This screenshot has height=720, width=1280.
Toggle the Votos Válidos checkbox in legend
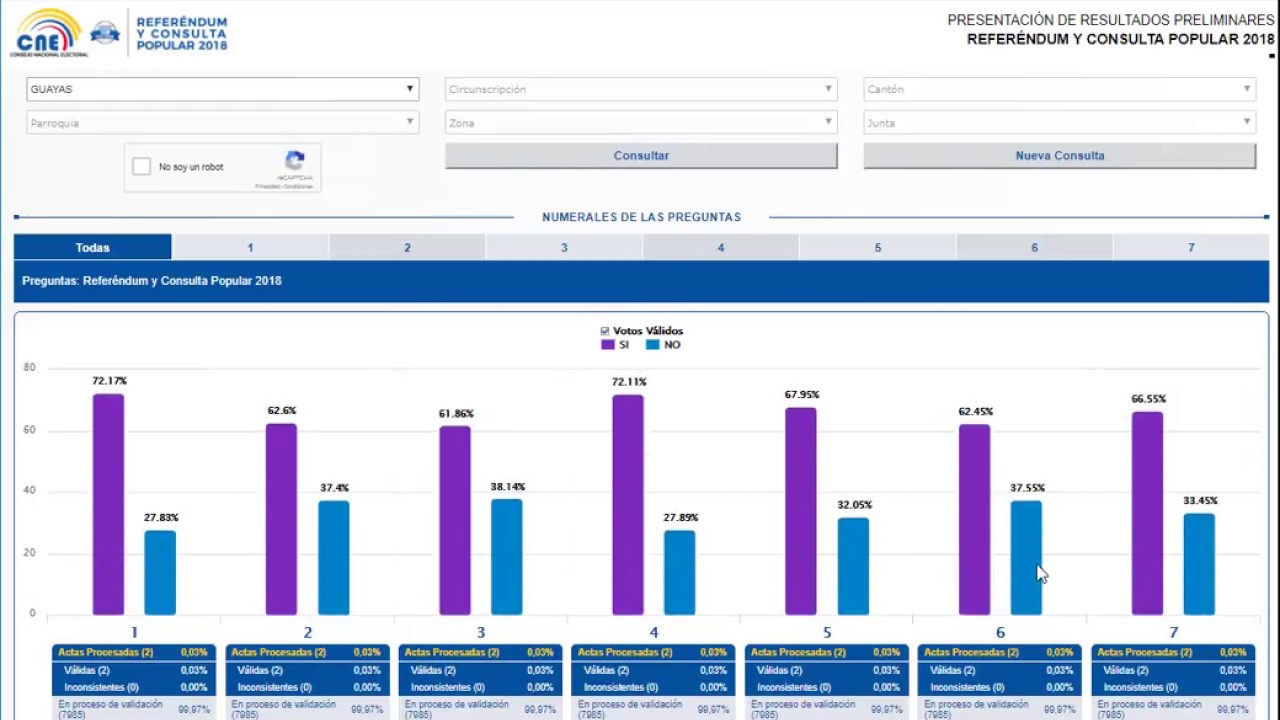pyautogui.click(x=605, y=331)
